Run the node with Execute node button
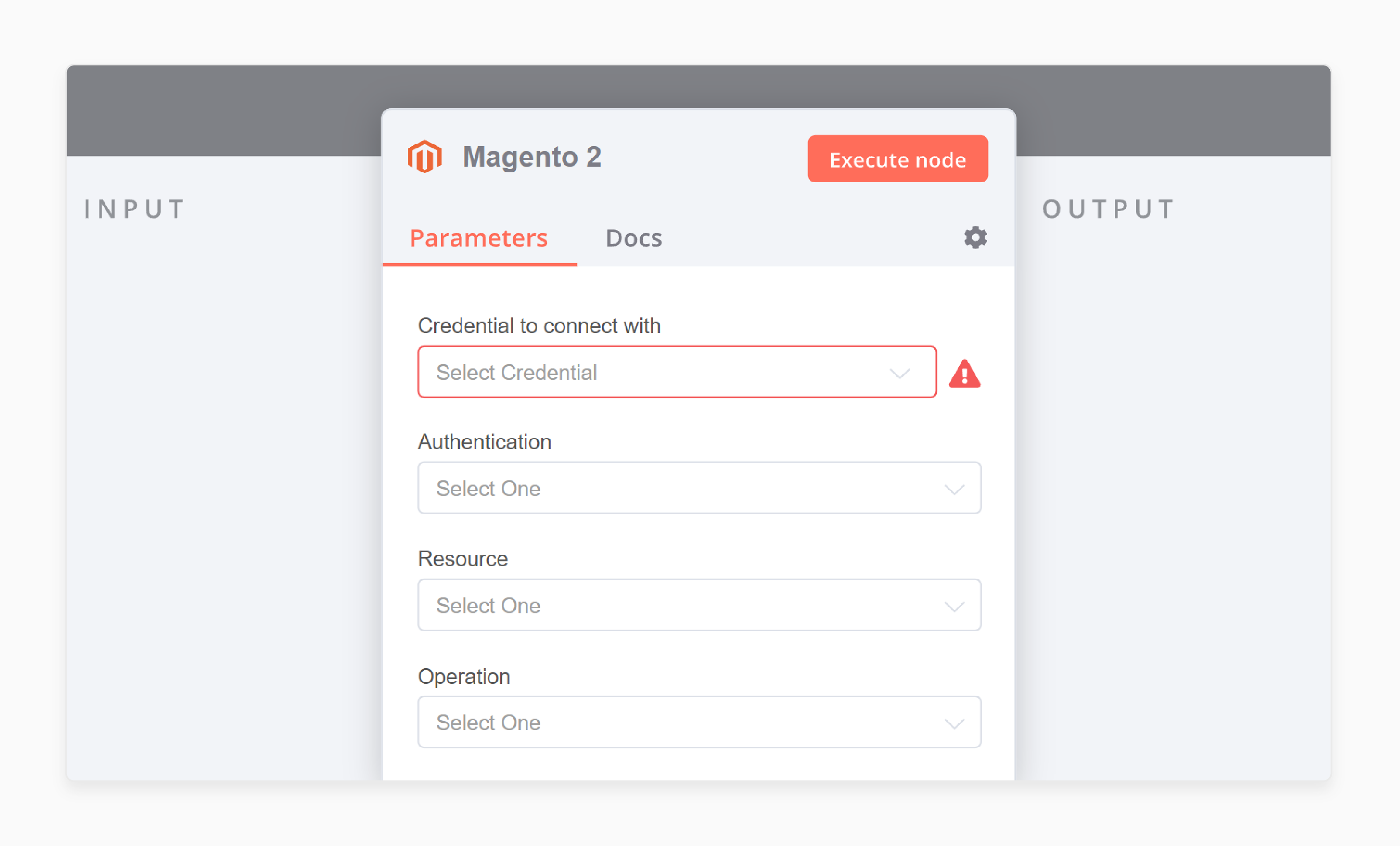Screen dimensions: 1400x846 [x=898, y=159]
